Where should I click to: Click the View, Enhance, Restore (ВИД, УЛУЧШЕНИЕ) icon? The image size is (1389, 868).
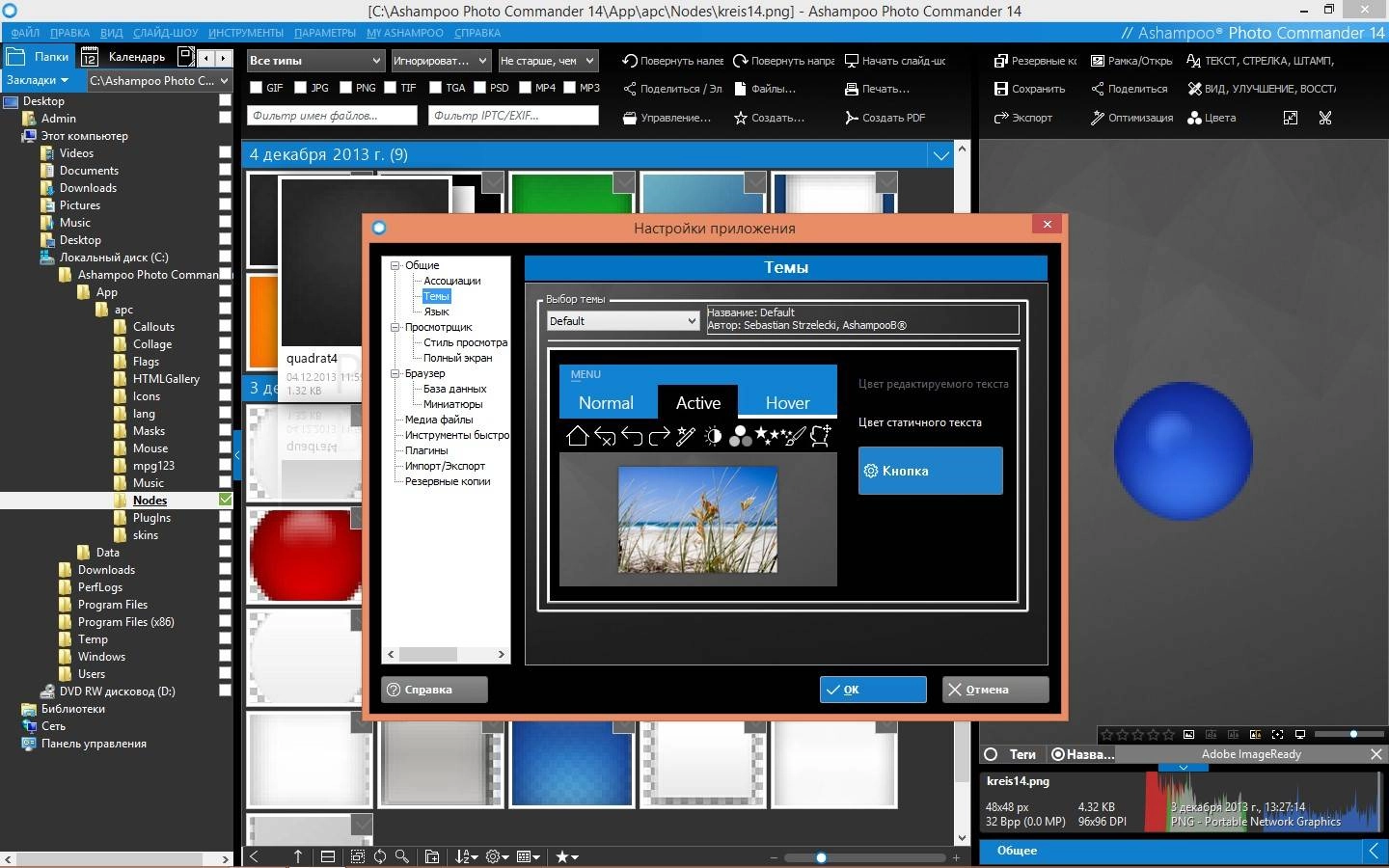(1194, 89)
